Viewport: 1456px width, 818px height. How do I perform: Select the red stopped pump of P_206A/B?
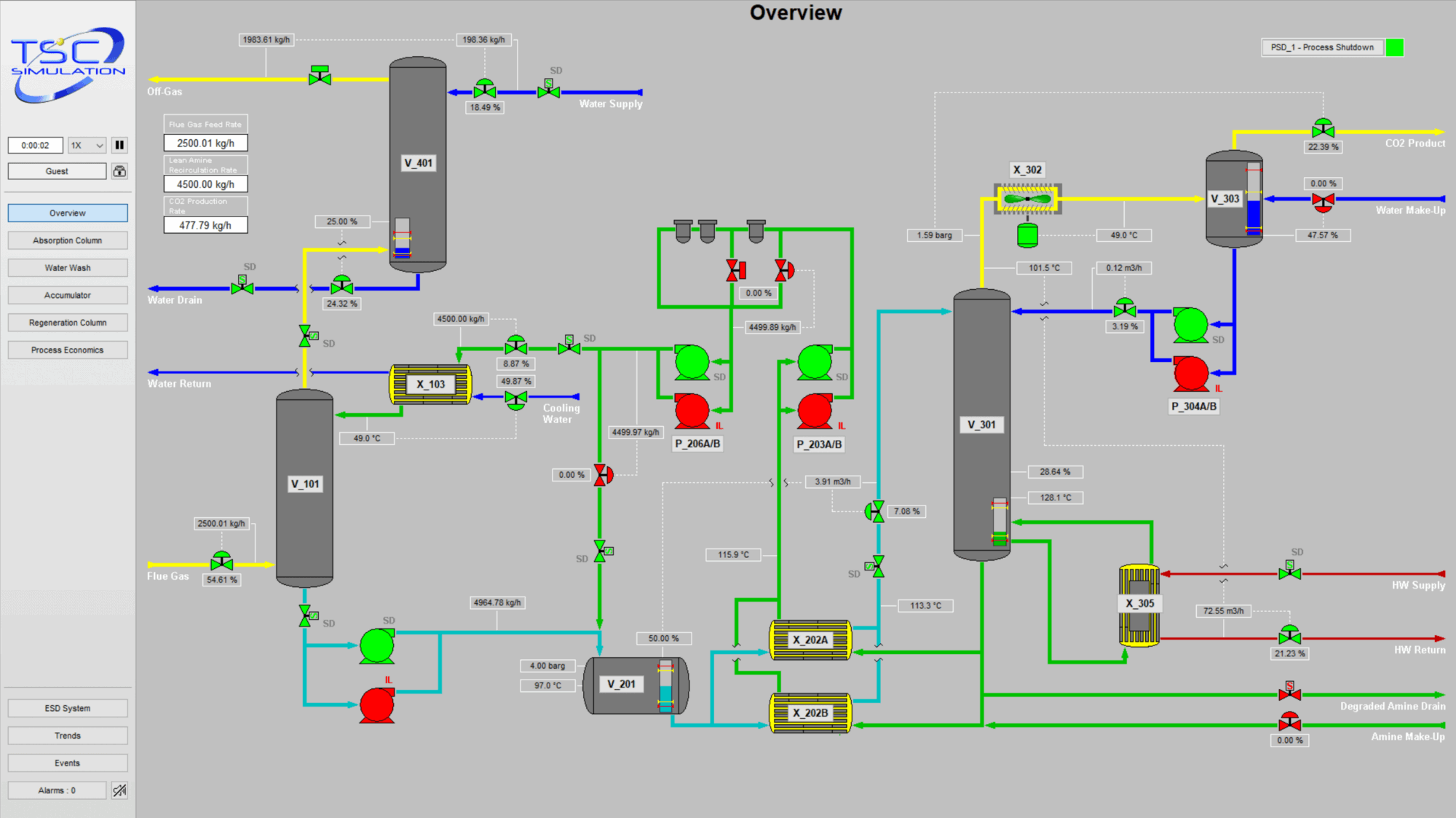click(x=692, y=411)
